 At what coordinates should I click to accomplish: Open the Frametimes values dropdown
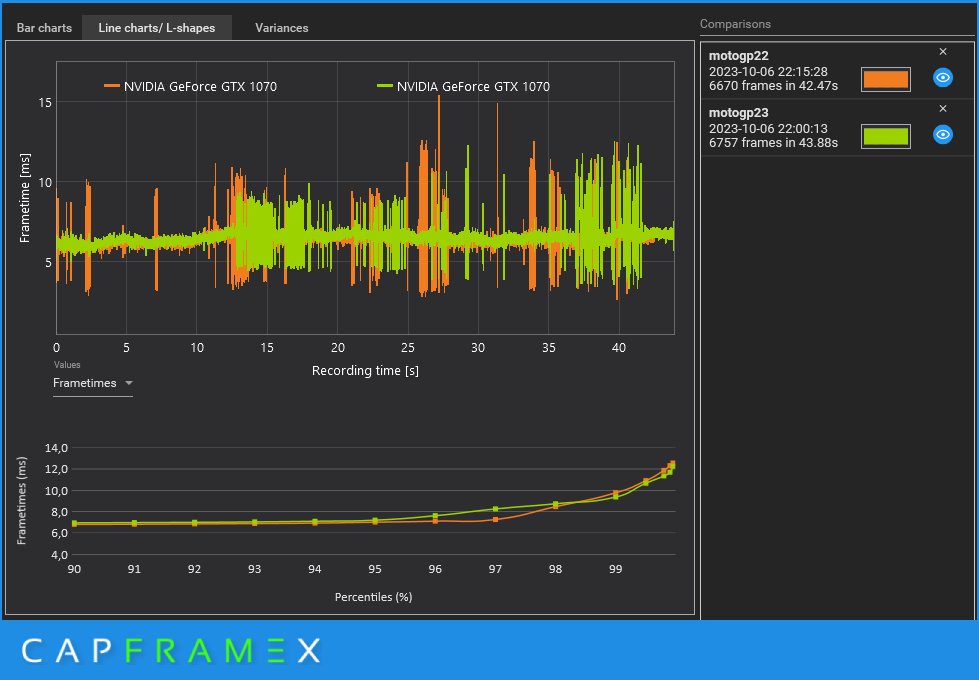(x=93, y=383)
